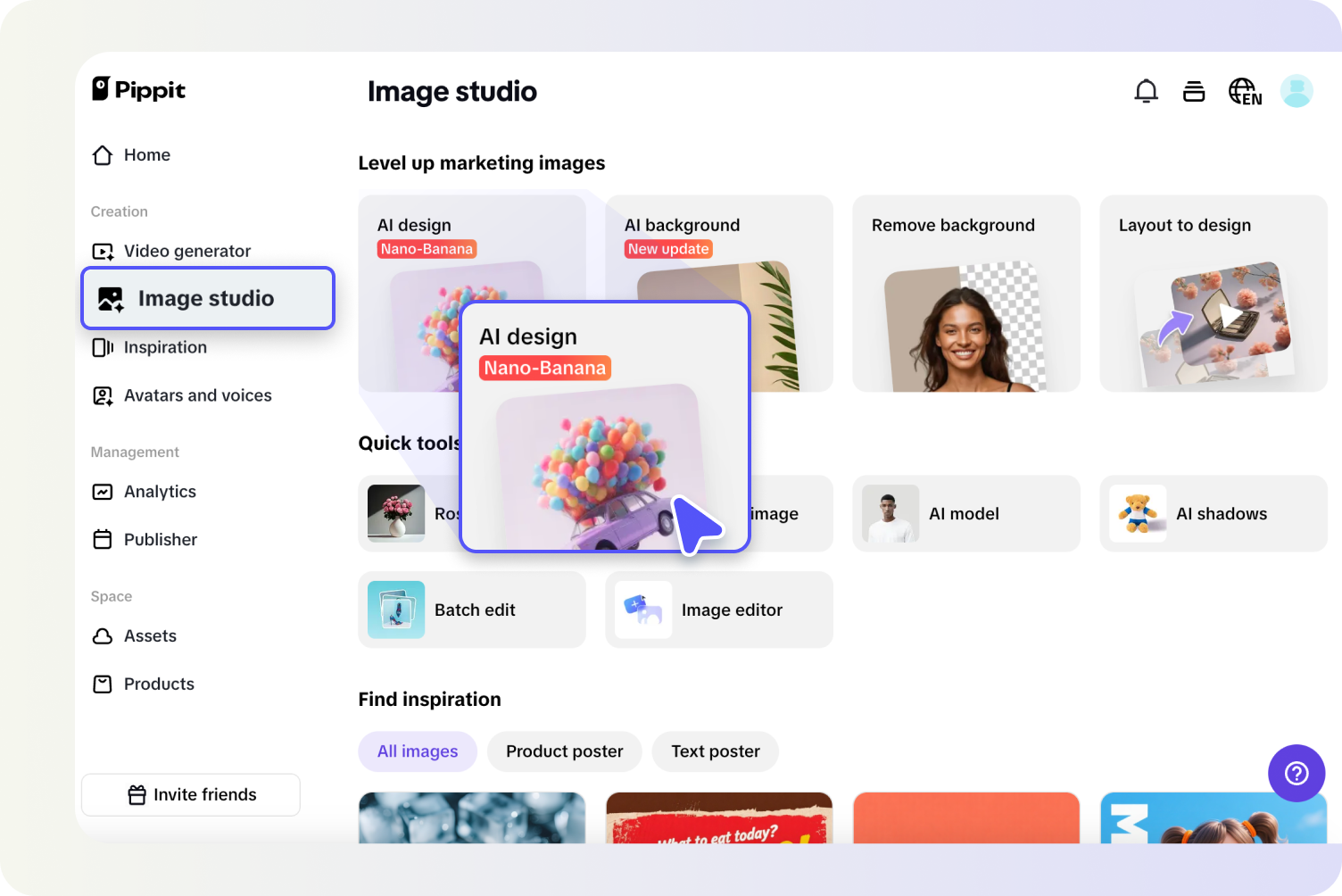Image resolution: width=1342 pixels, height=896 pixels.
Task: Open the Products space
Action: 158,684
